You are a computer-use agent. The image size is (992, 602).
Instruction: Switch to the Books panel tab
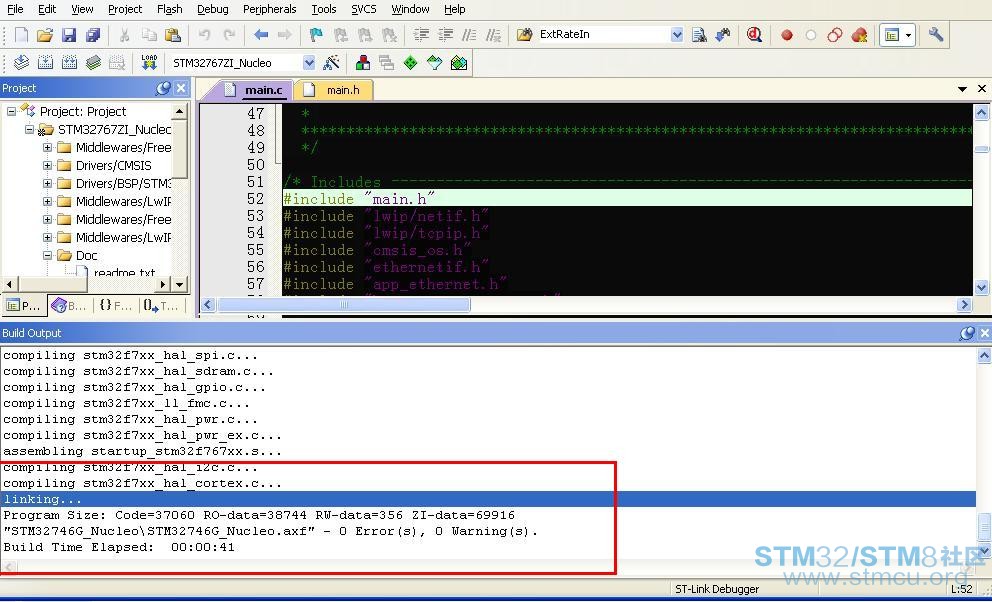pyautogui.click(x=69, y=306)
